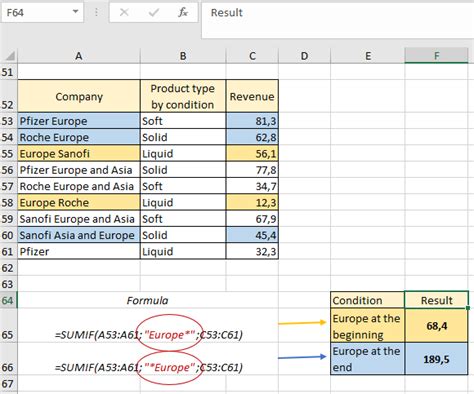Select row 61 header
This screenshot has height=394, width=474.
click(x=8, y=252)
